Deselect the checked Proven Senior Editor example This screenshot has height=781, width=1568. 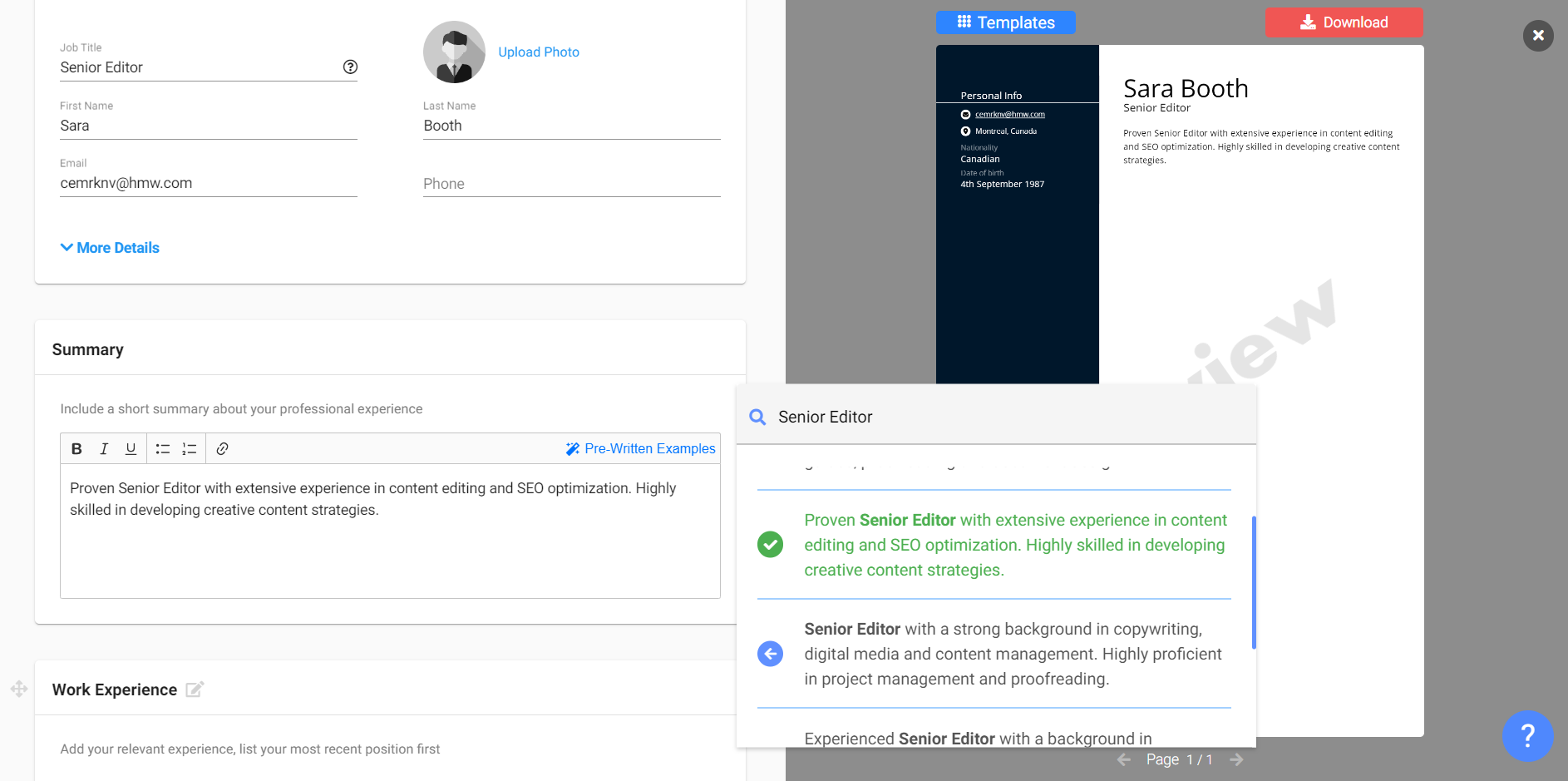771,545
